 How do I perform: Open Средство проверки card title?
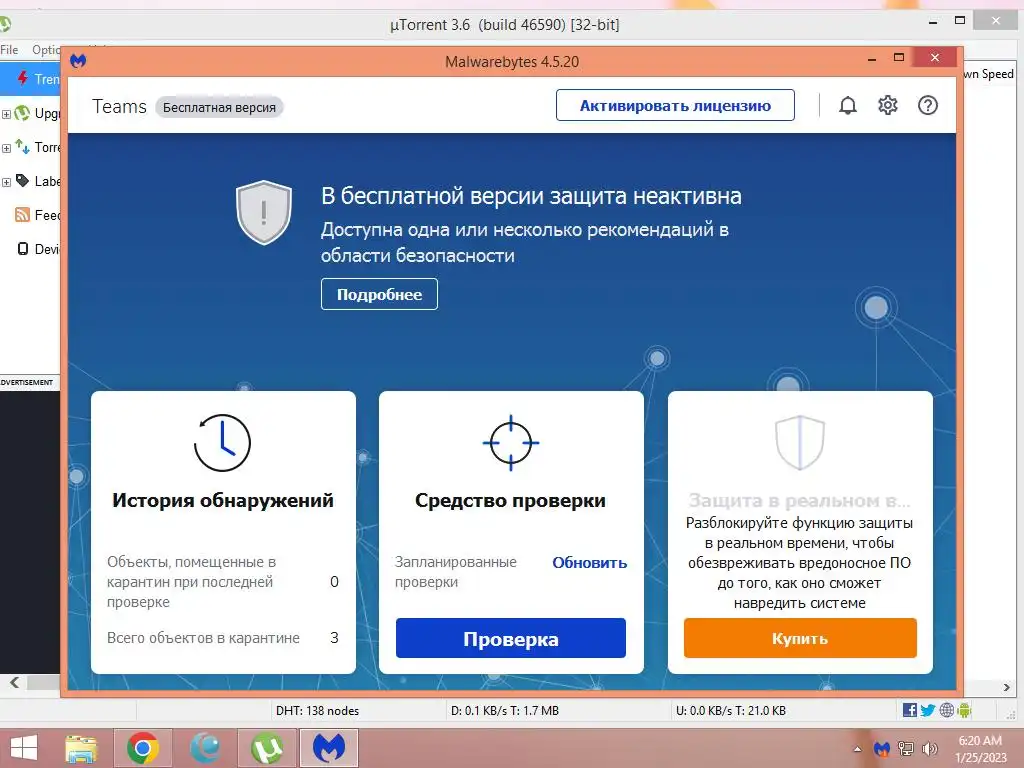point(511,500)
